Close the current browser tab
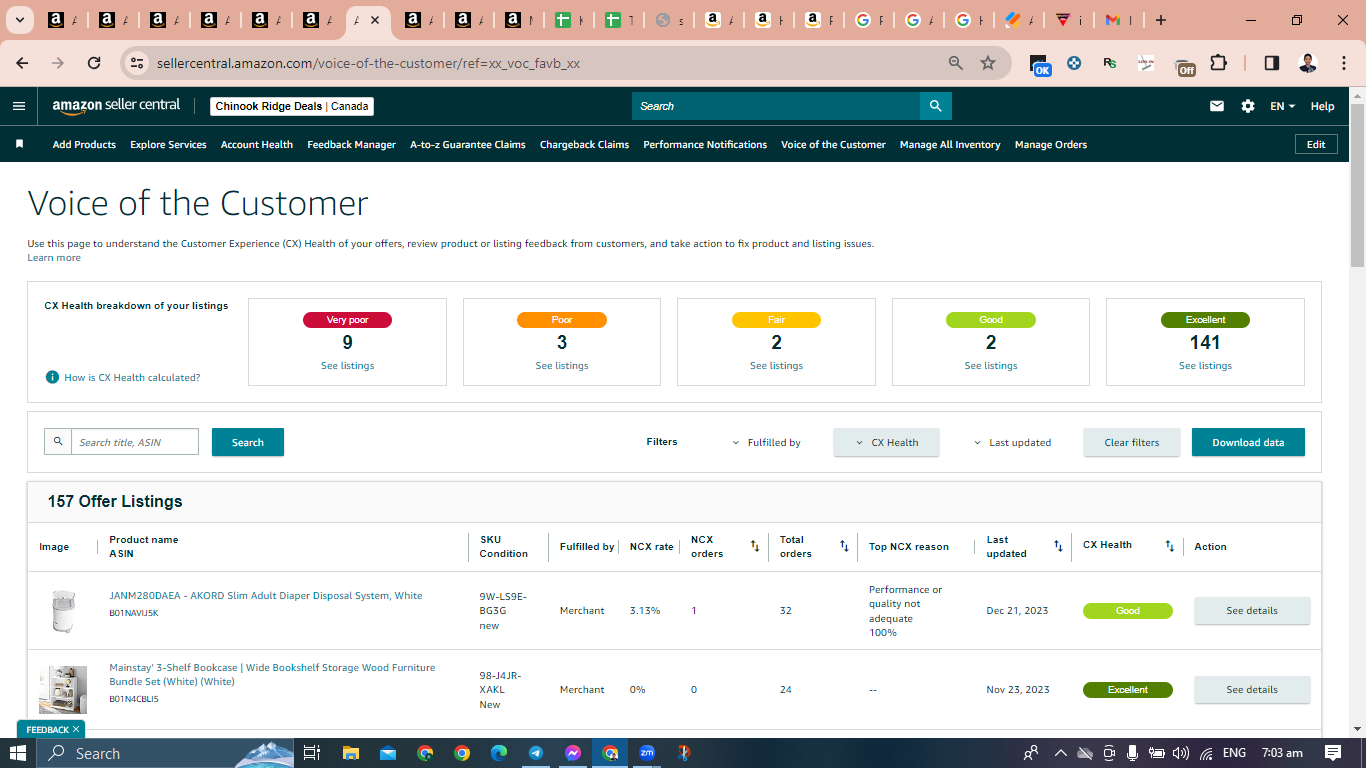The width and height of the screenshot is (1366, 768). click(x=375, y=20)
